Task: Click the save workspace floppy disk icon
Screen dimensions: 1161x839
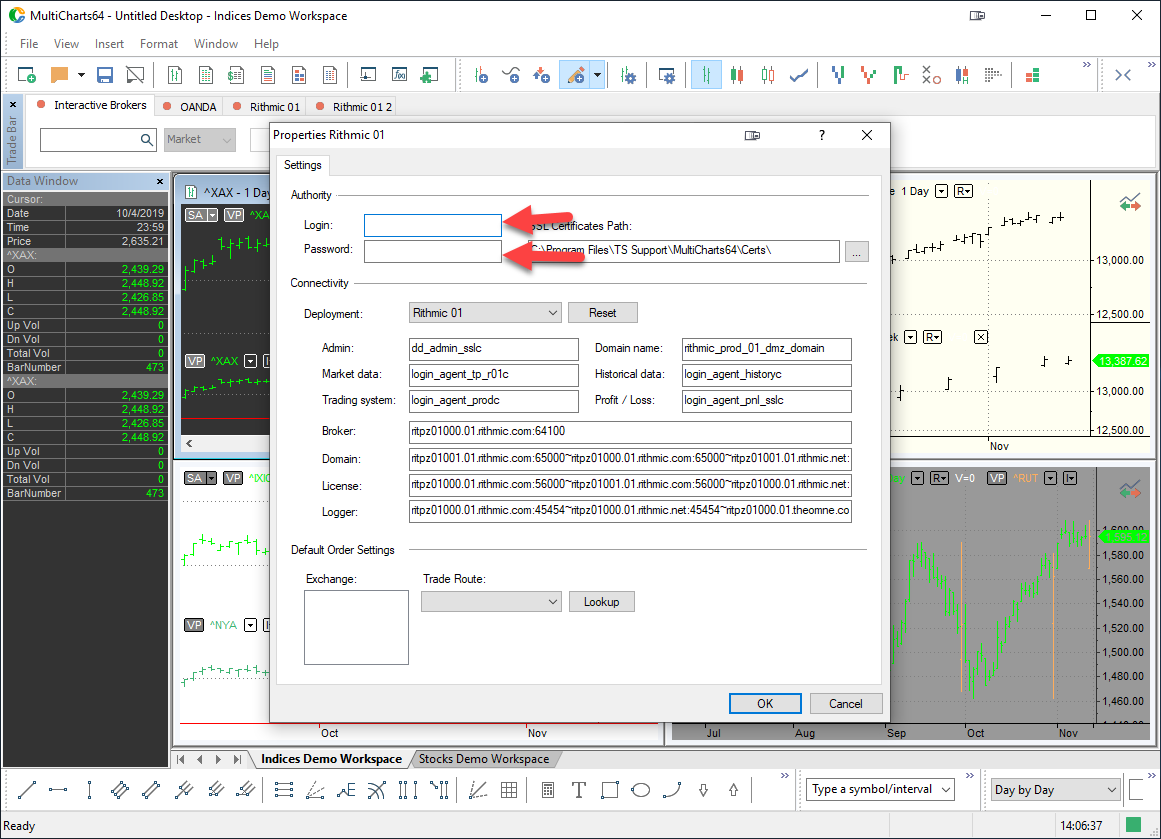Action: pyautogui.click(x=105, y=75)
